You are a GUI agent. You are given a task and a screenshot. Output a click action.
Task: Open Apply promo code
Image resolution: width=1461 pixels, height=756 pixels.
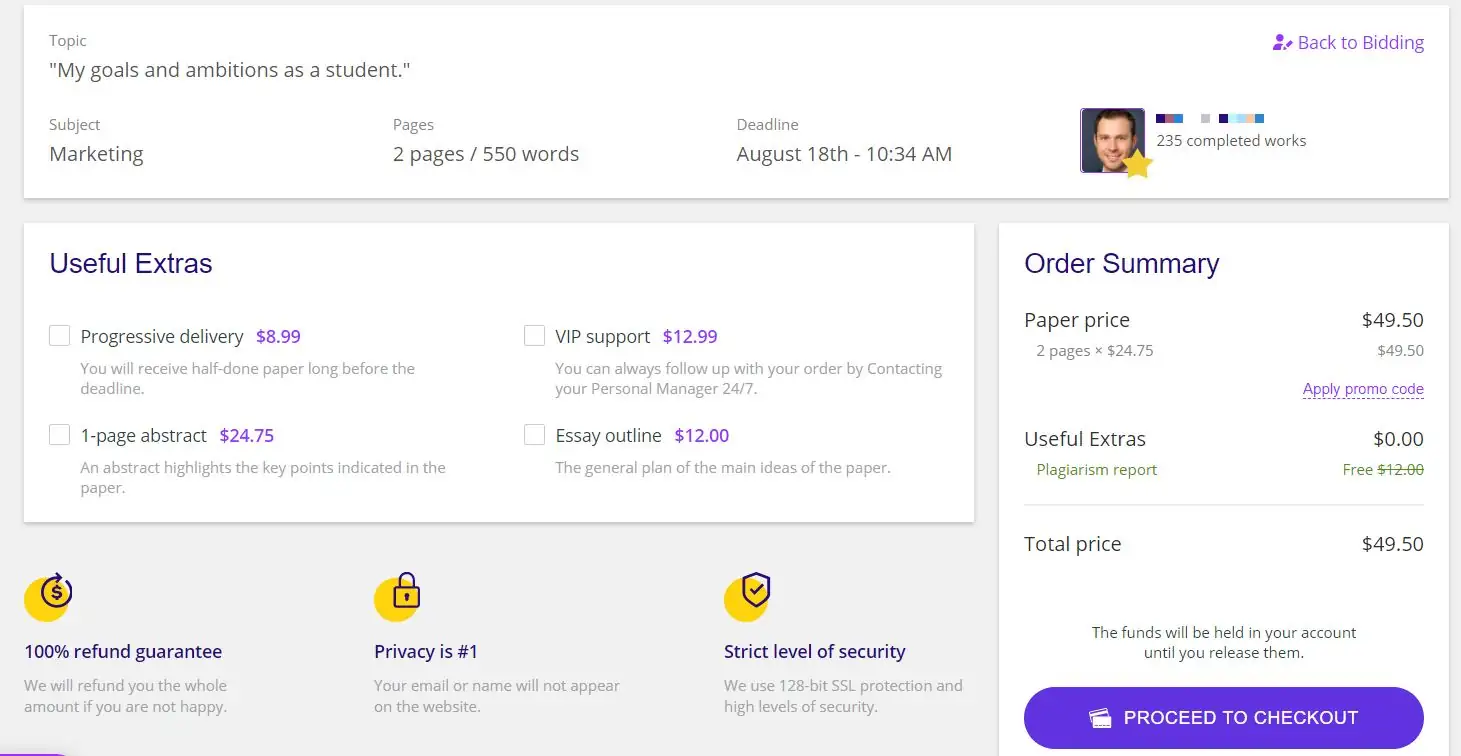[1363, 389]
